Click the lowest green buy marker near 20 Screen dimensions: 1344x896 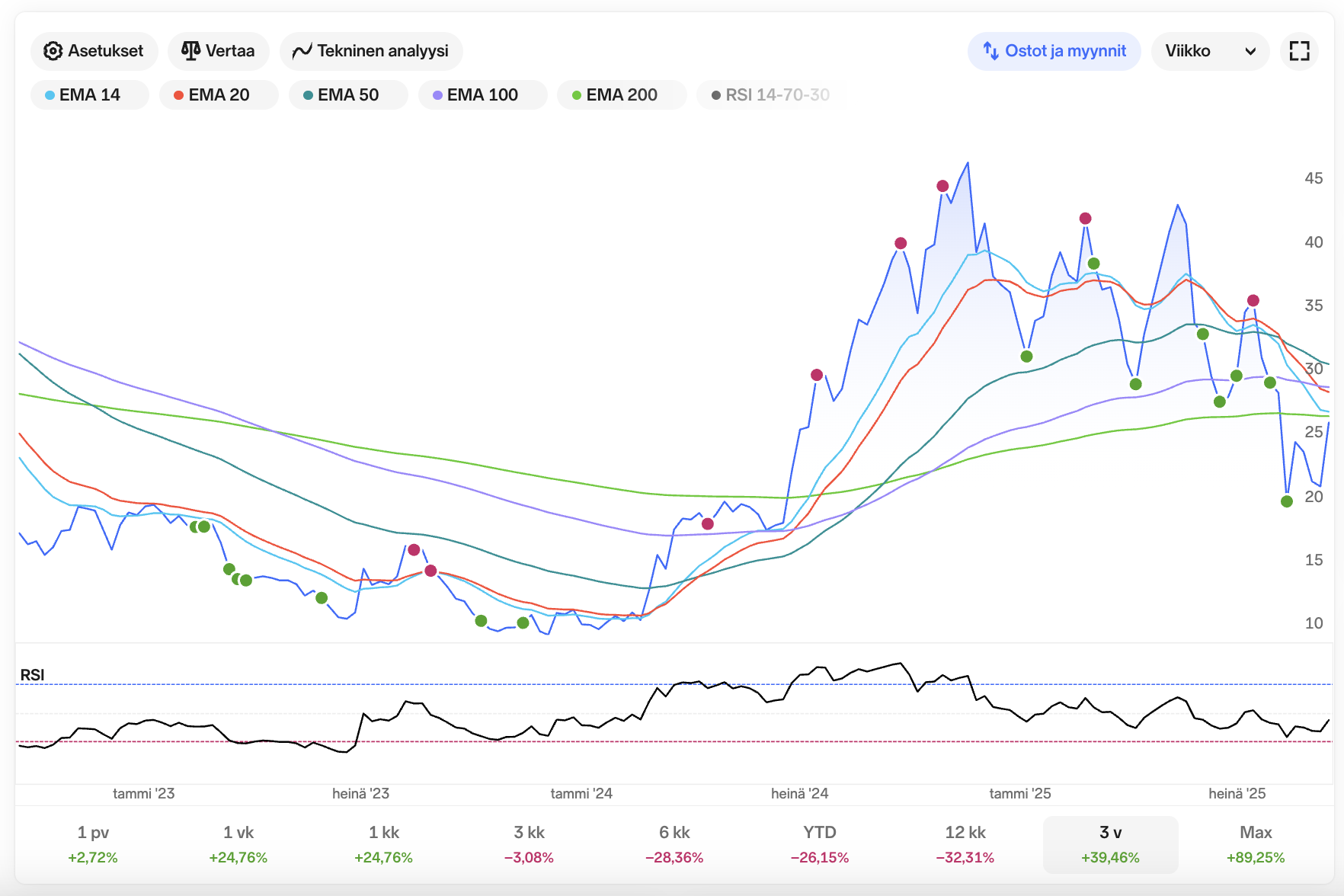[1287, 501]
